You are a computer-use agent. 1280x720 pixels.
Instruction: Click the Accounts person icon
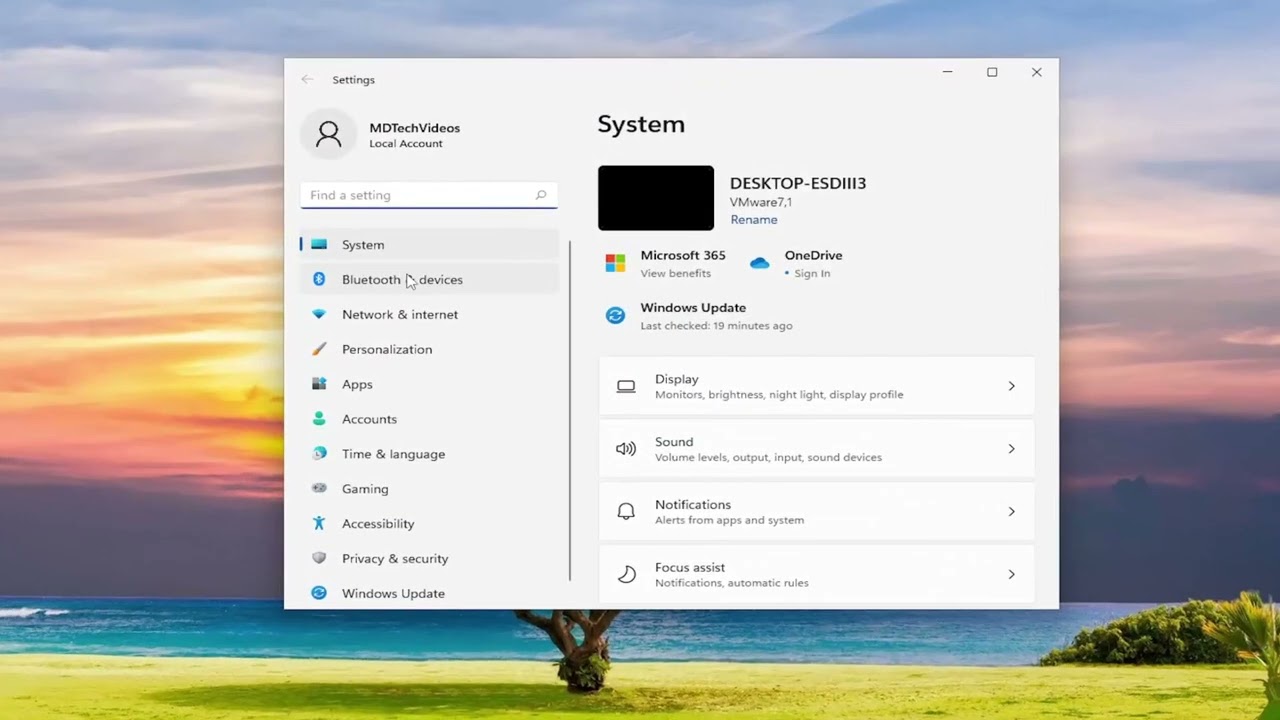coord(319,419)
